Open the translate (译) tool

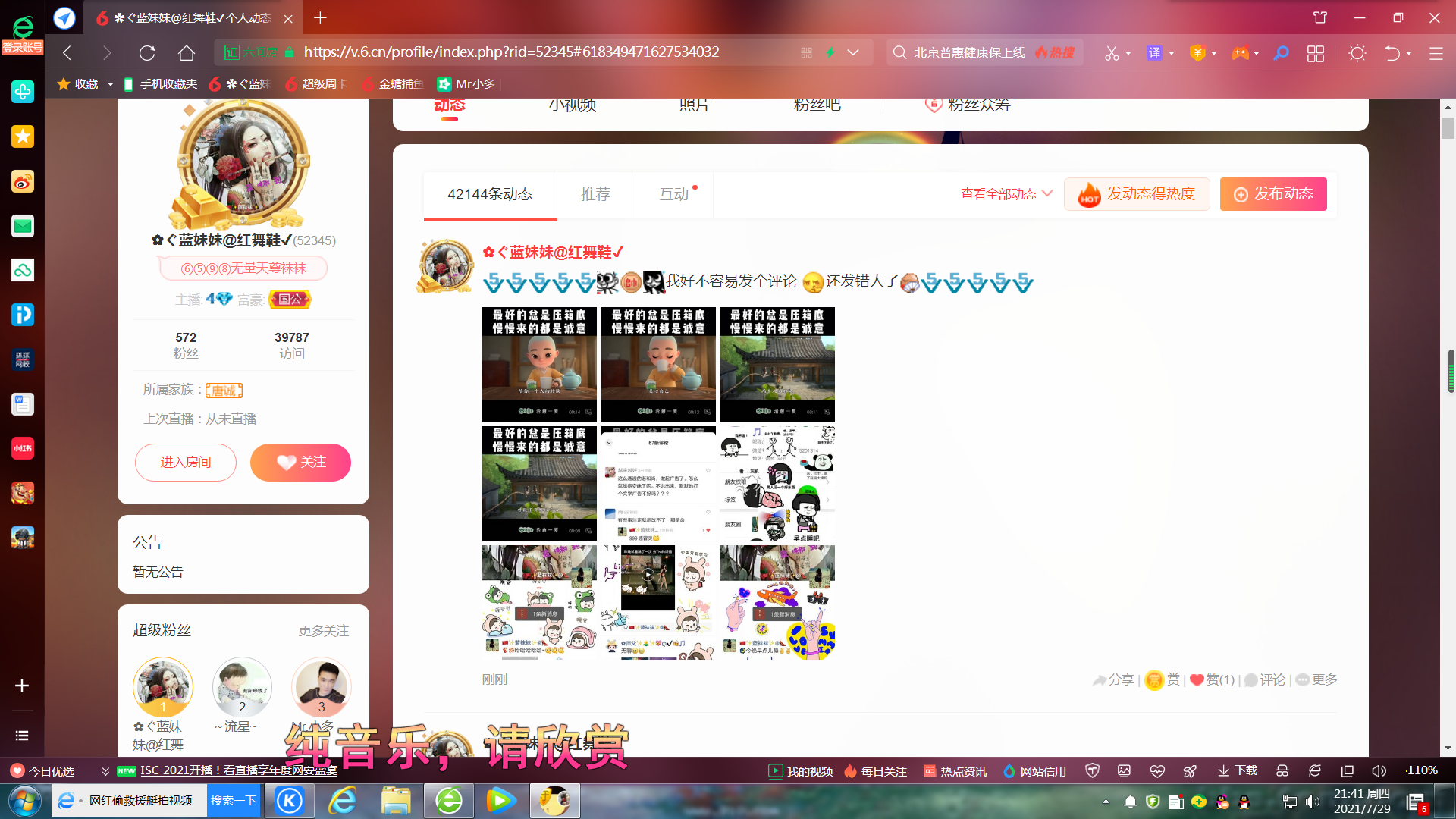[1154, 53]
